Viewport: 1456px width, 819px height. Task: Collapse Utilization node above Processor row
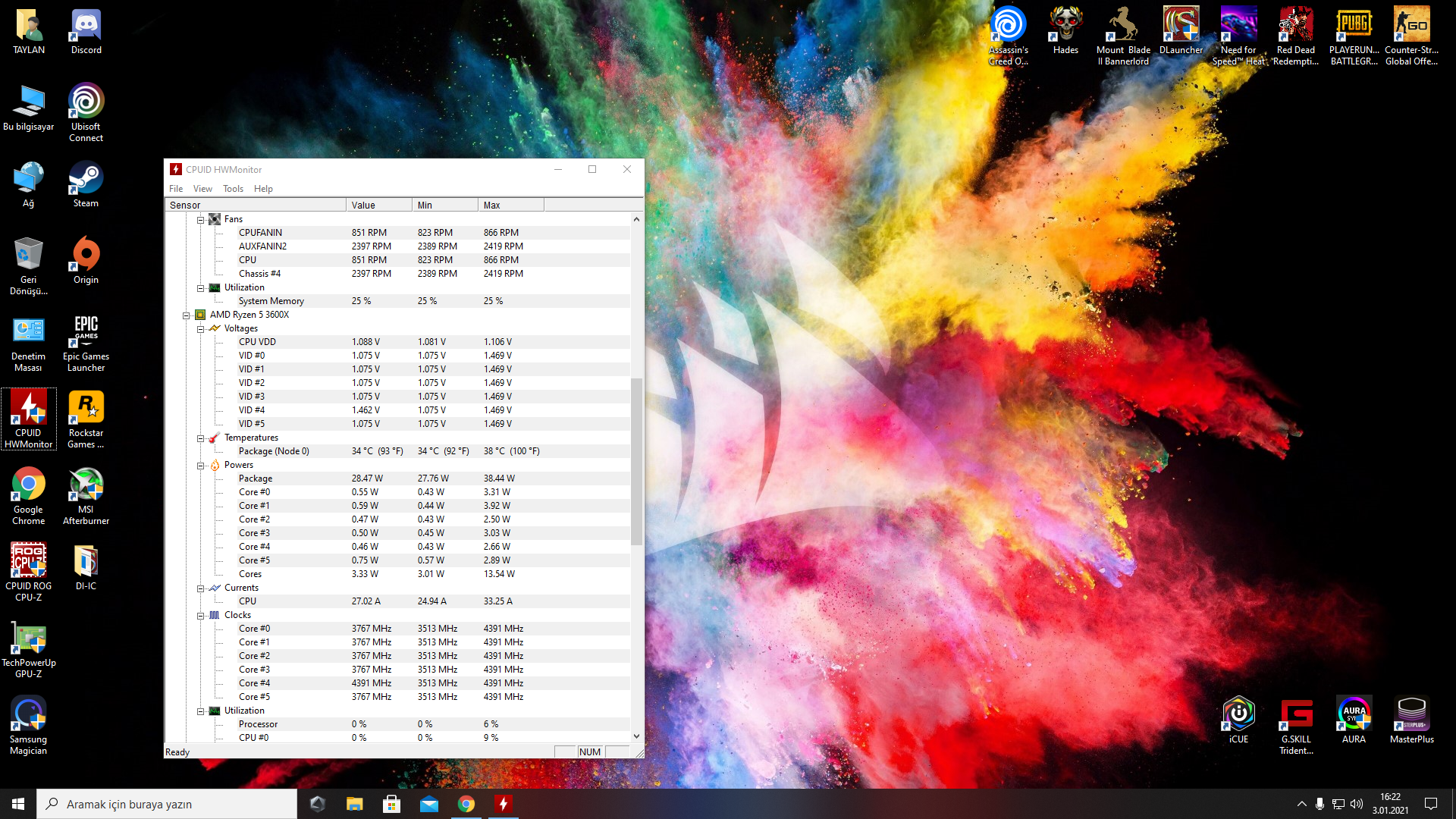coord(201,711)
